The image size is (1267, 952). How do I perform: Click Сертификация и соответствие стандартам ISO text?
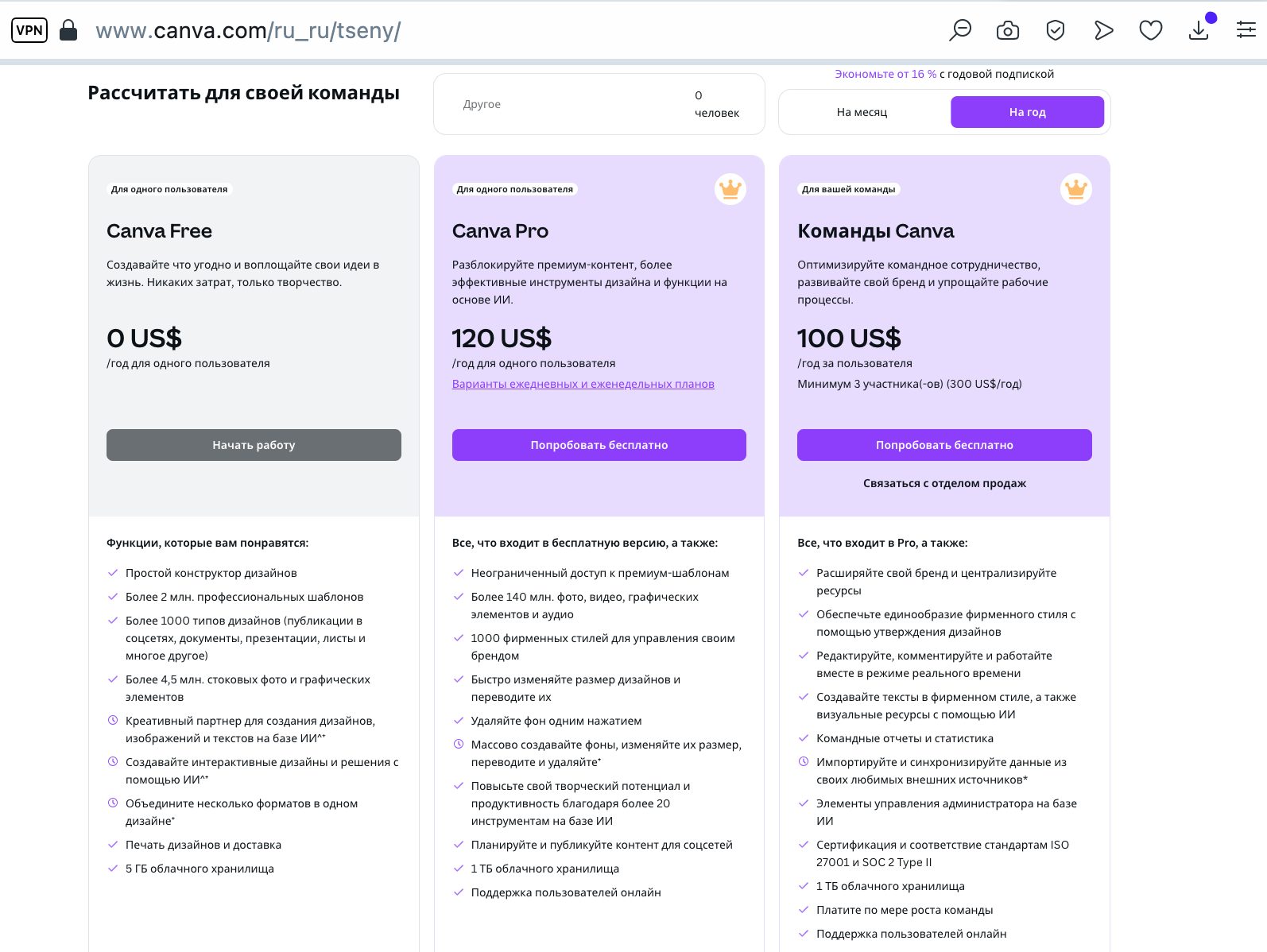[943, 853]
